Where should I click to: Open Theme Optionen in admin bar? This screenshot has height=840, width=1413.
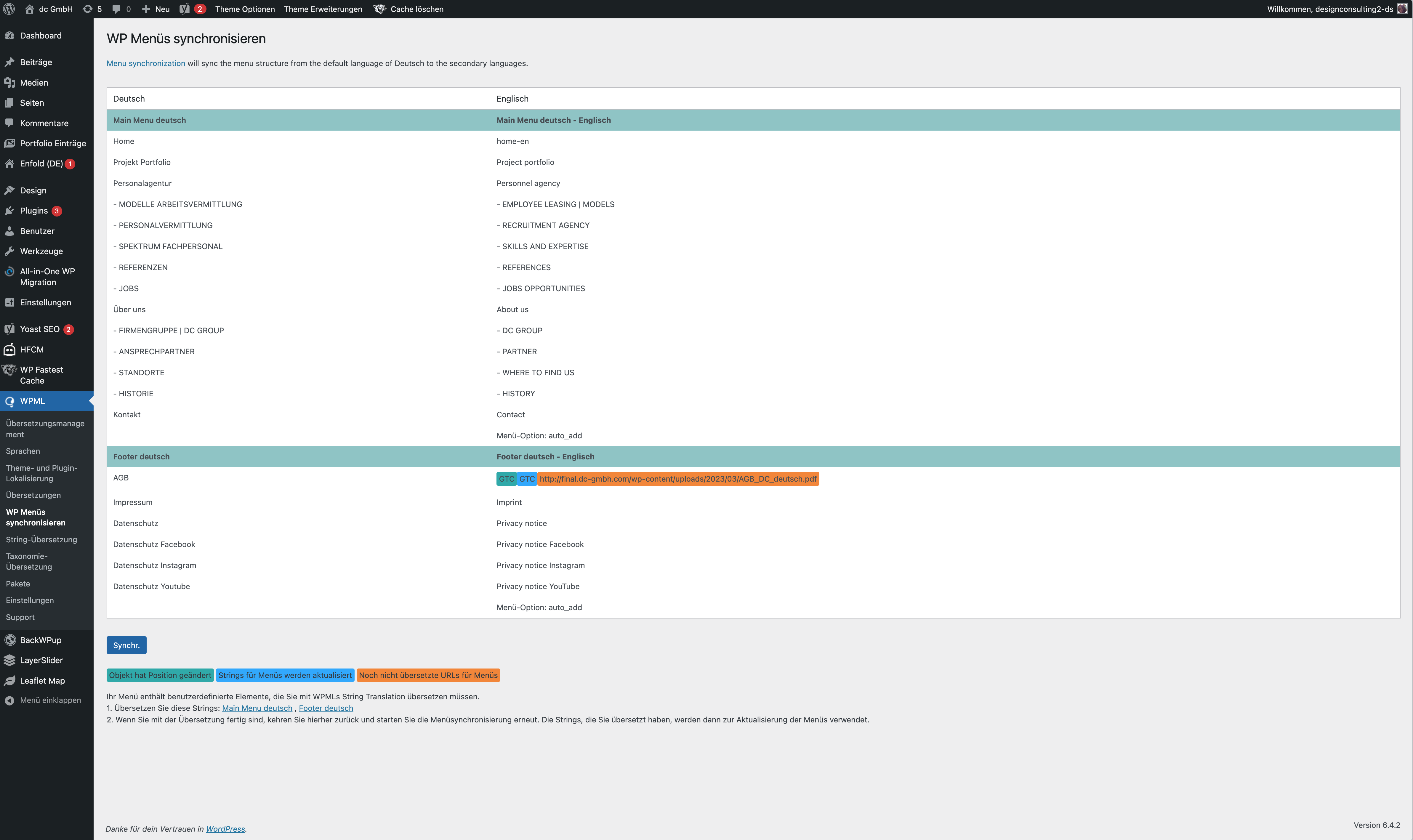point(245,9)
